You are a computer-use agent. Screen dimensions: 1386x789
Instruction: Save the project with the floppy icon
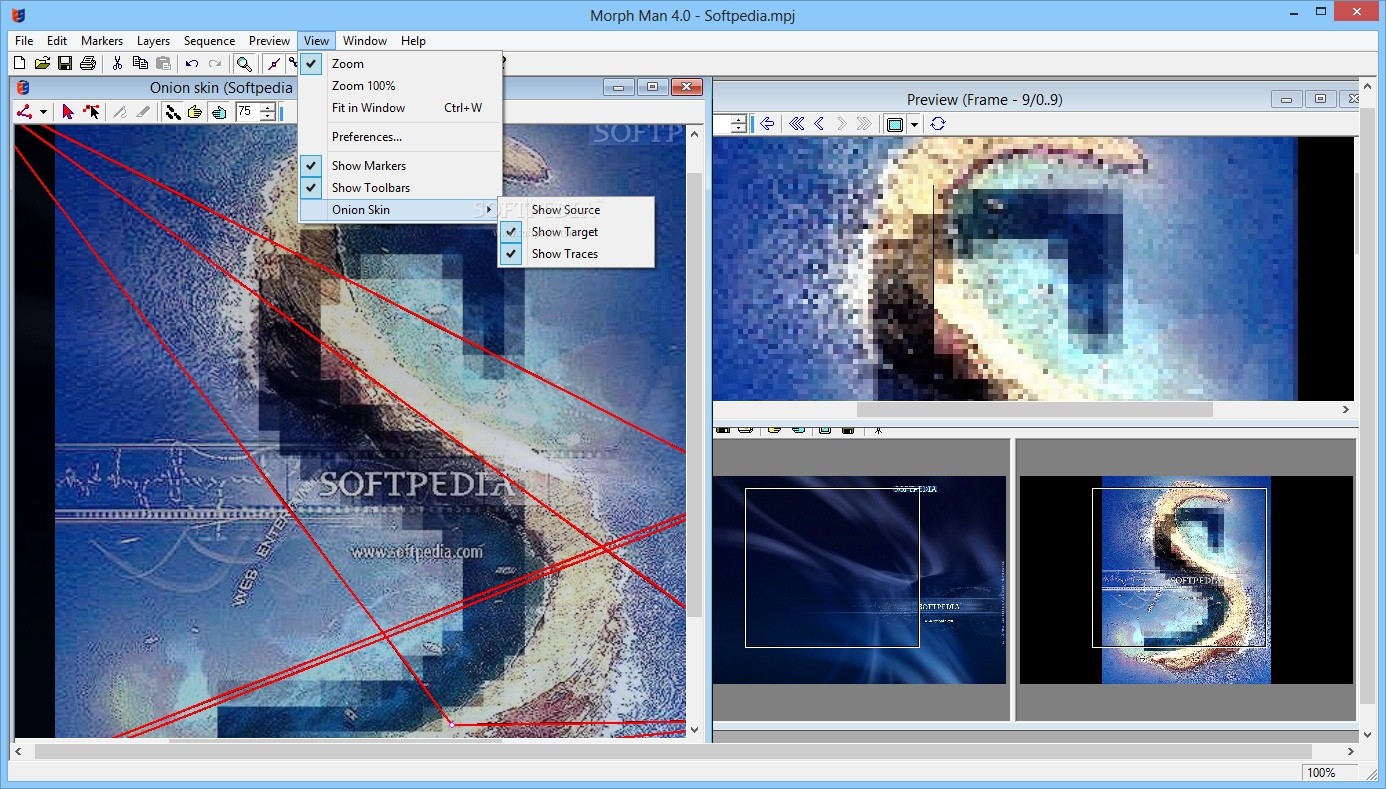65,63
